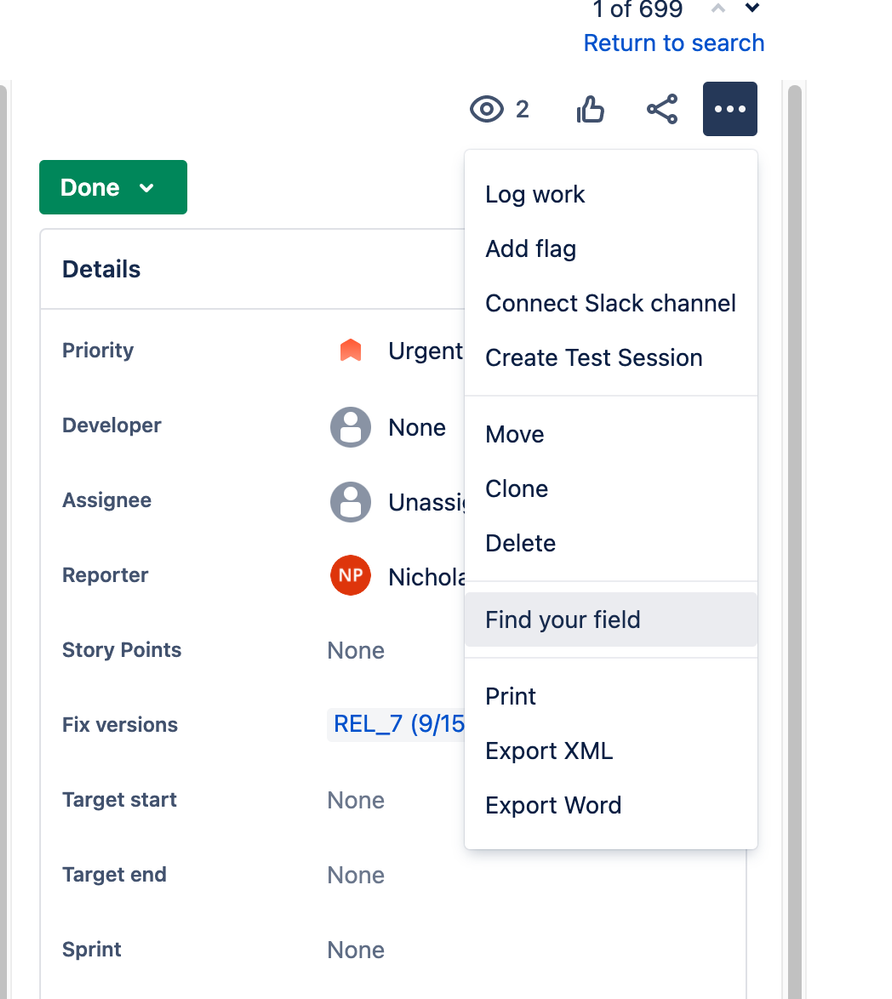Follow the Return to search link
The image size is (892, 999).
tap(674, 43)
